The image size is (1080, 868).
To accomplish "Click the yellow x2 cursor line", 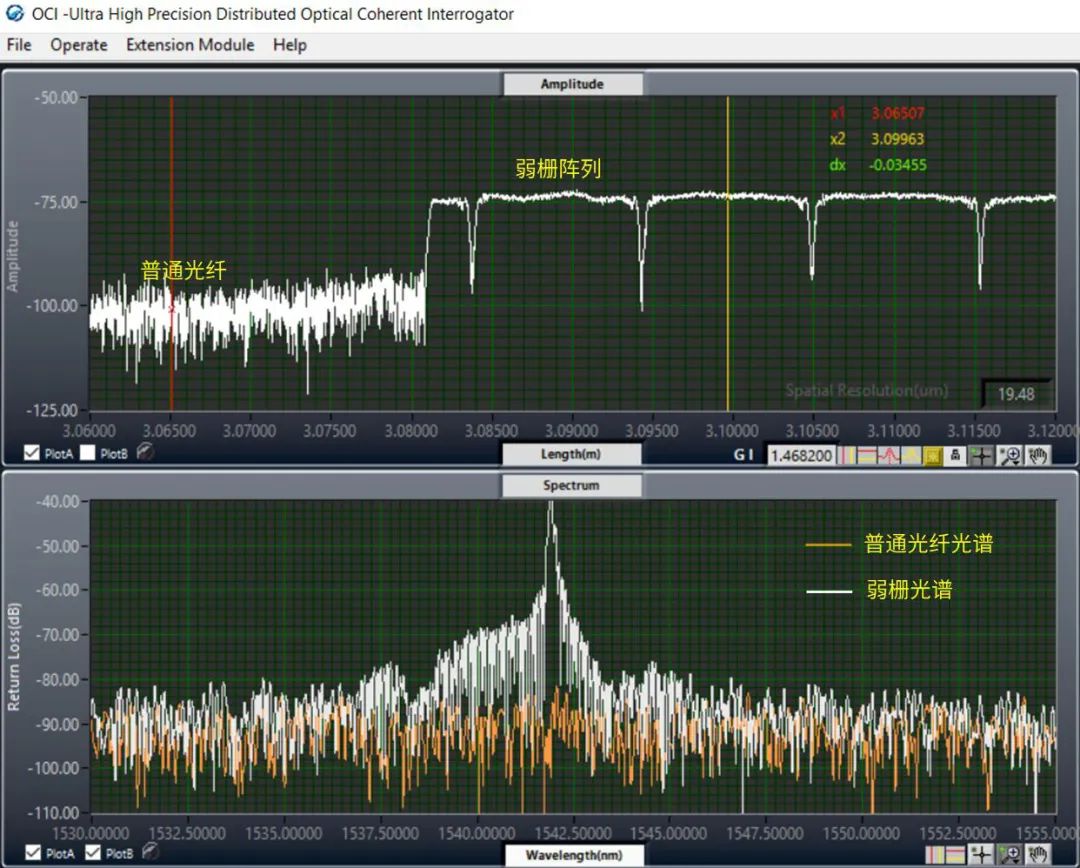I will pyautogui.click(x=727, y=300).
